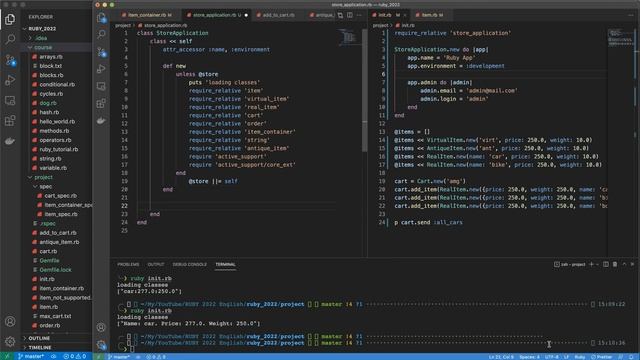Open arrays.rb in explorer

point(51,57)
